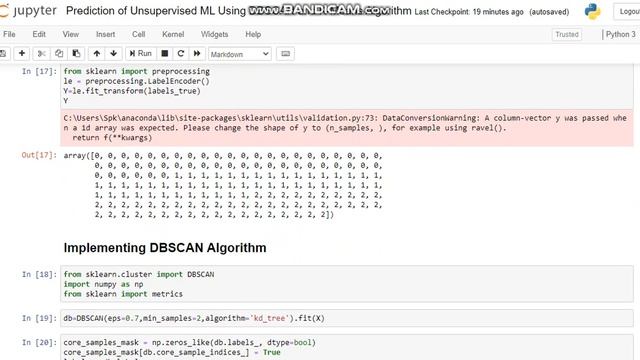Click the Jupyter logo
The image size is (640, 360).
pyautogui.click(x=28, y=11)
